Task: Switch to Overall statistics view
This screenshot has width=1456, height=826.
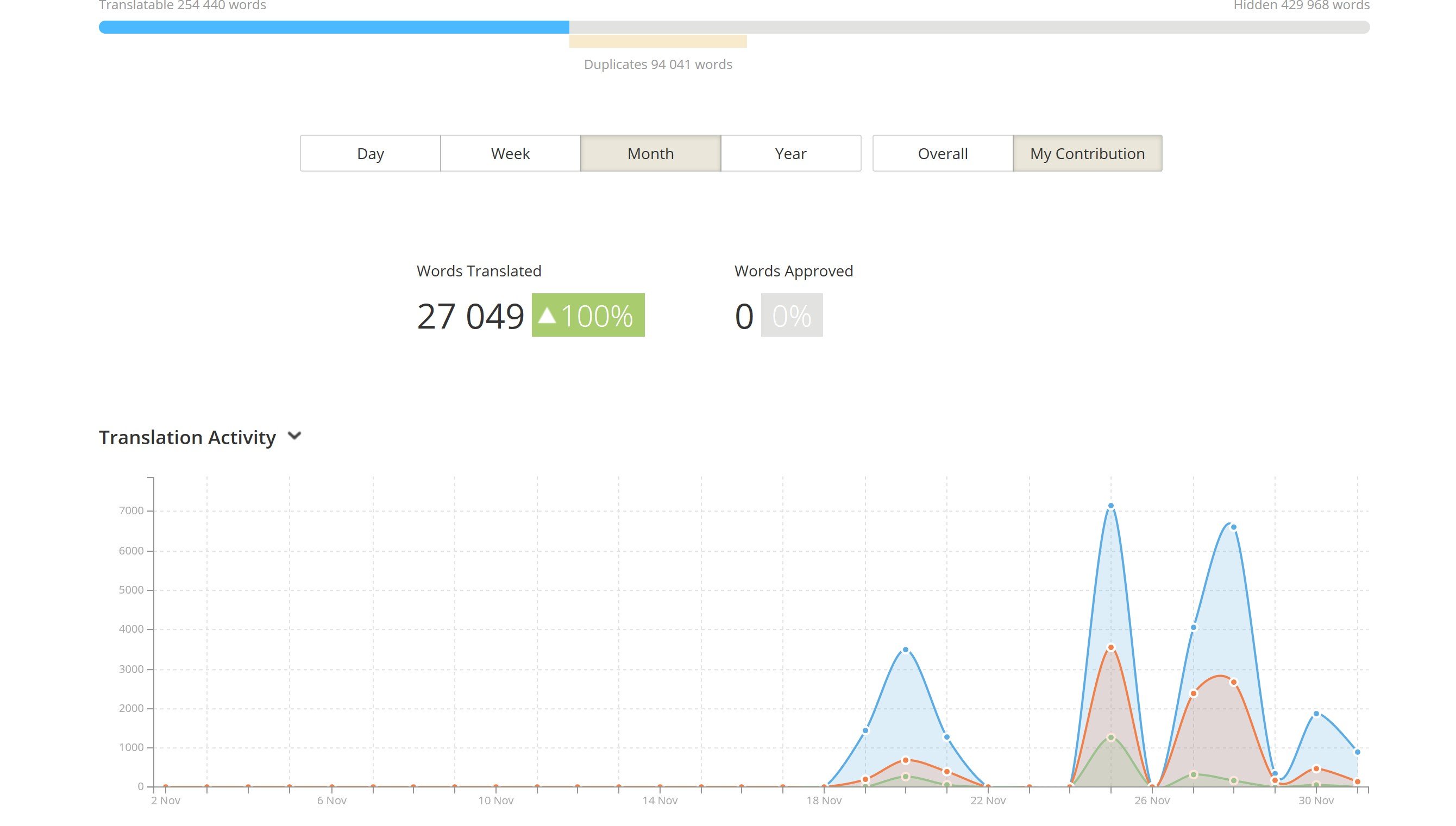Action: click(x=943, y=153)
